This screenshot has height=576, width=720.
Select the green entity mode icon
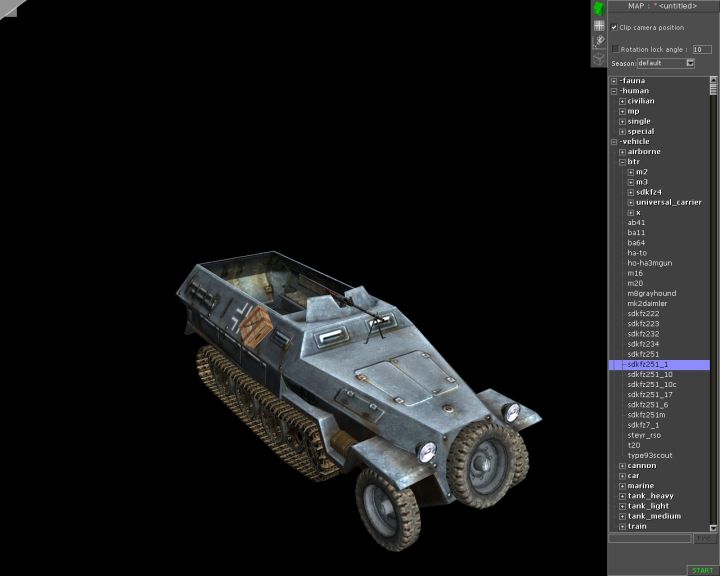599,9
